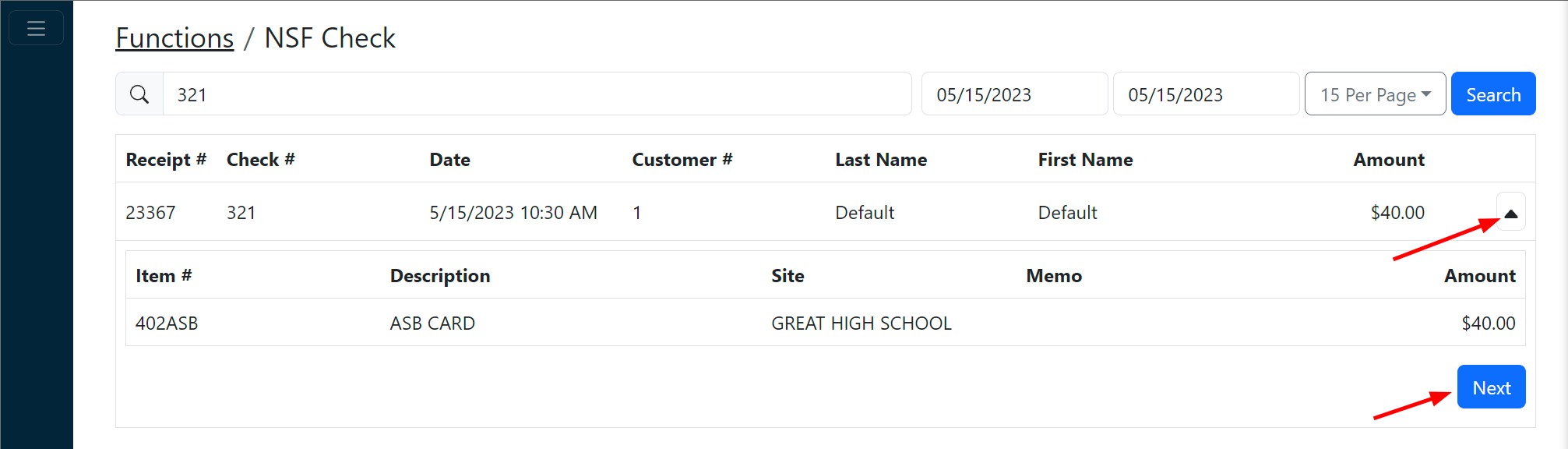Open the start date field showing 05/15/2023
Viewport: 1568px width, 449px height.
1013,94
